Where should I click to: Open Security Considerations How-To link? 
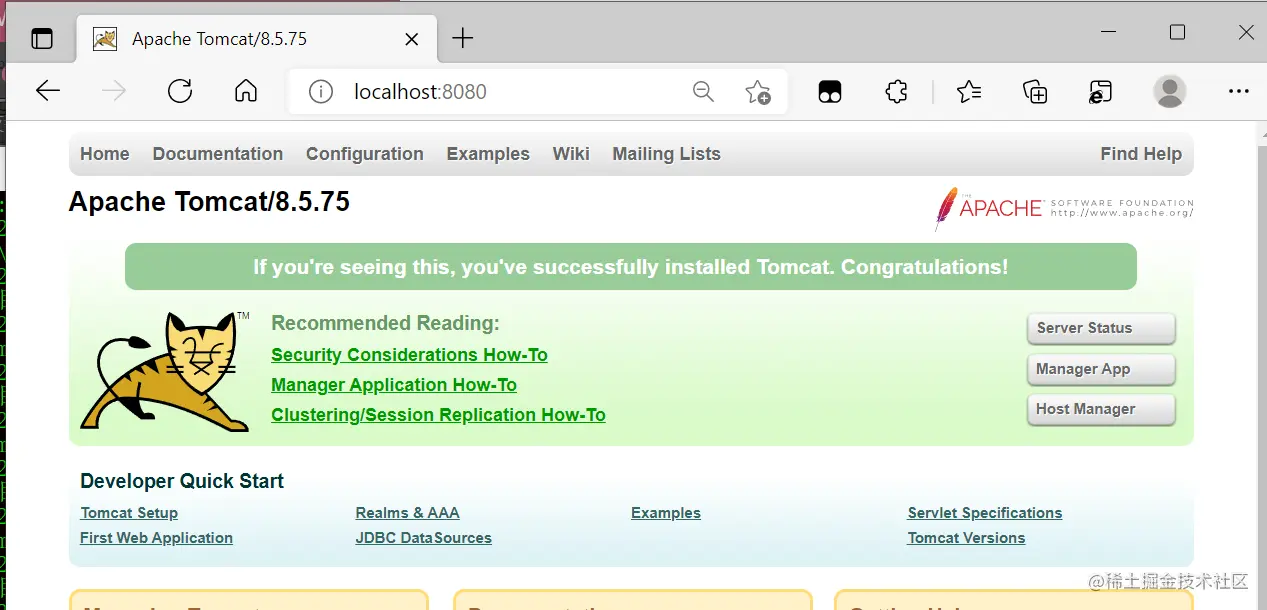(x=409, y=355)
